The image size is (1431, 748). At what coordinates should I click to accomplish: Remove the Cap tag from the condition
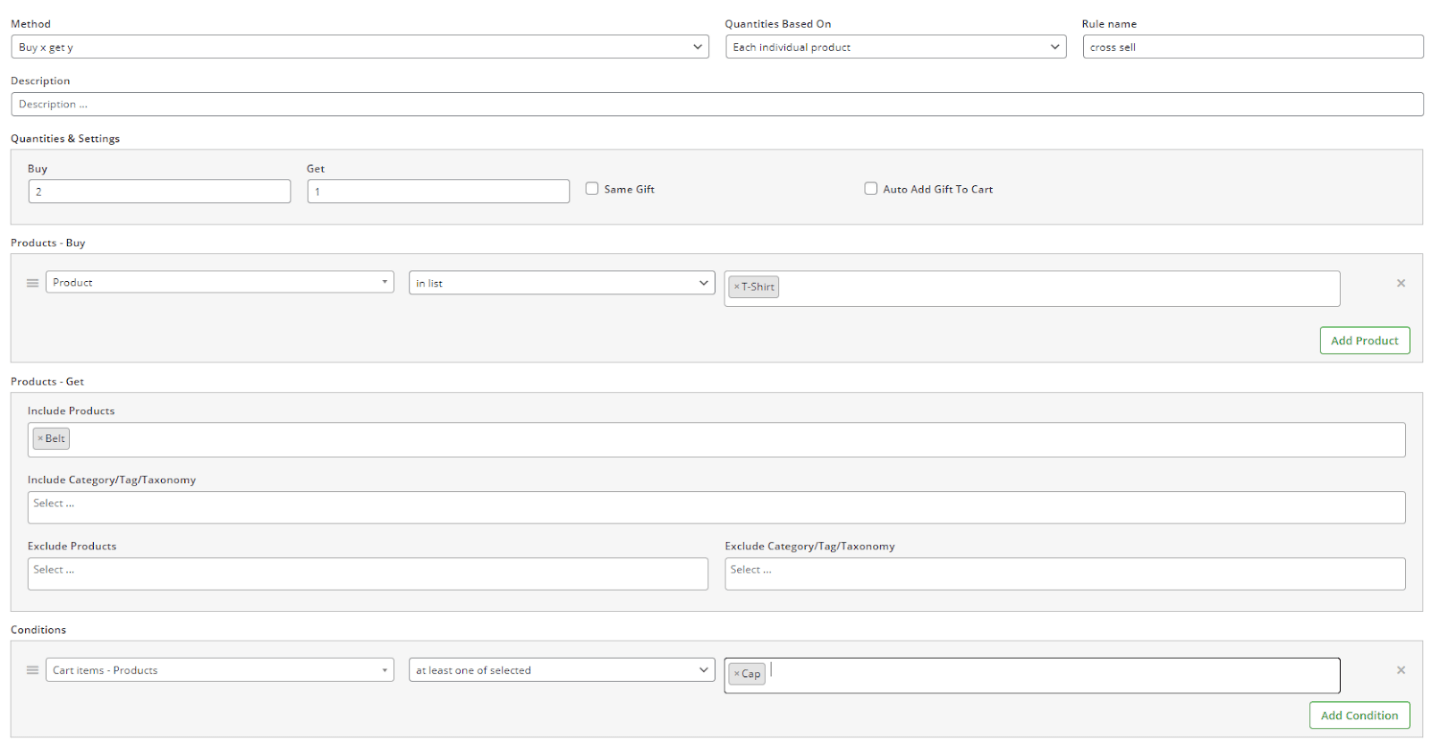click(x=738, y=673)
